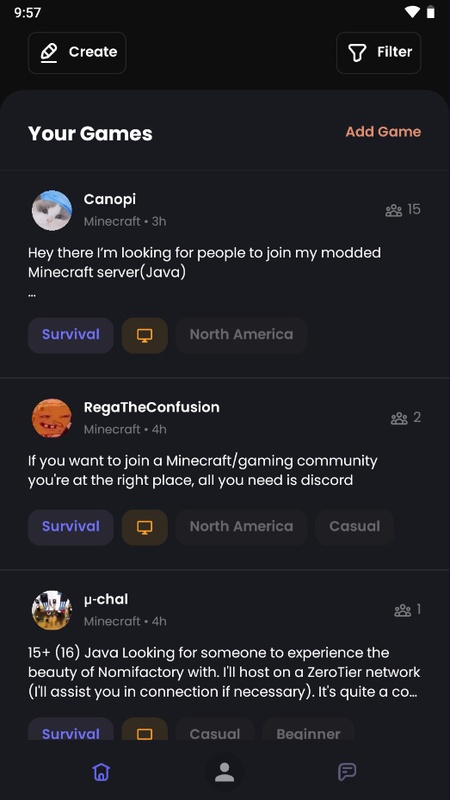Tap the Survival tag on Canopi's post
Image resolution: width=450 pixels, height=800 pixels.
[71, 335]
